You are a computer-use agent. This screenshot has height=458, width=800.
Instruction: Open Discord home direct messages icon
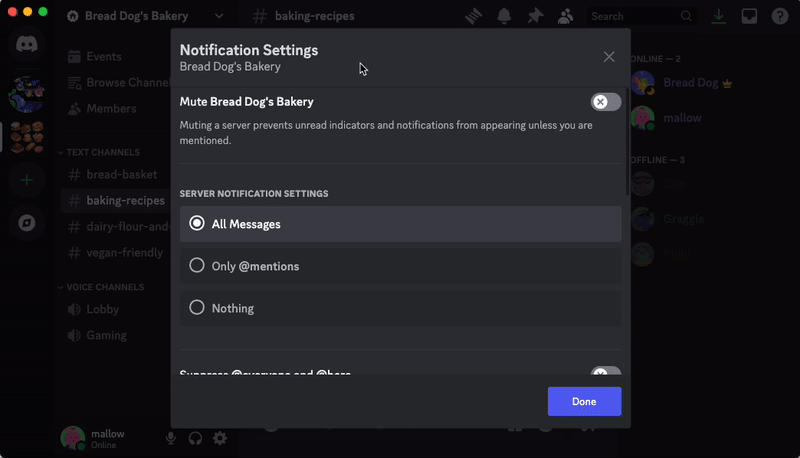pos(27,44)
